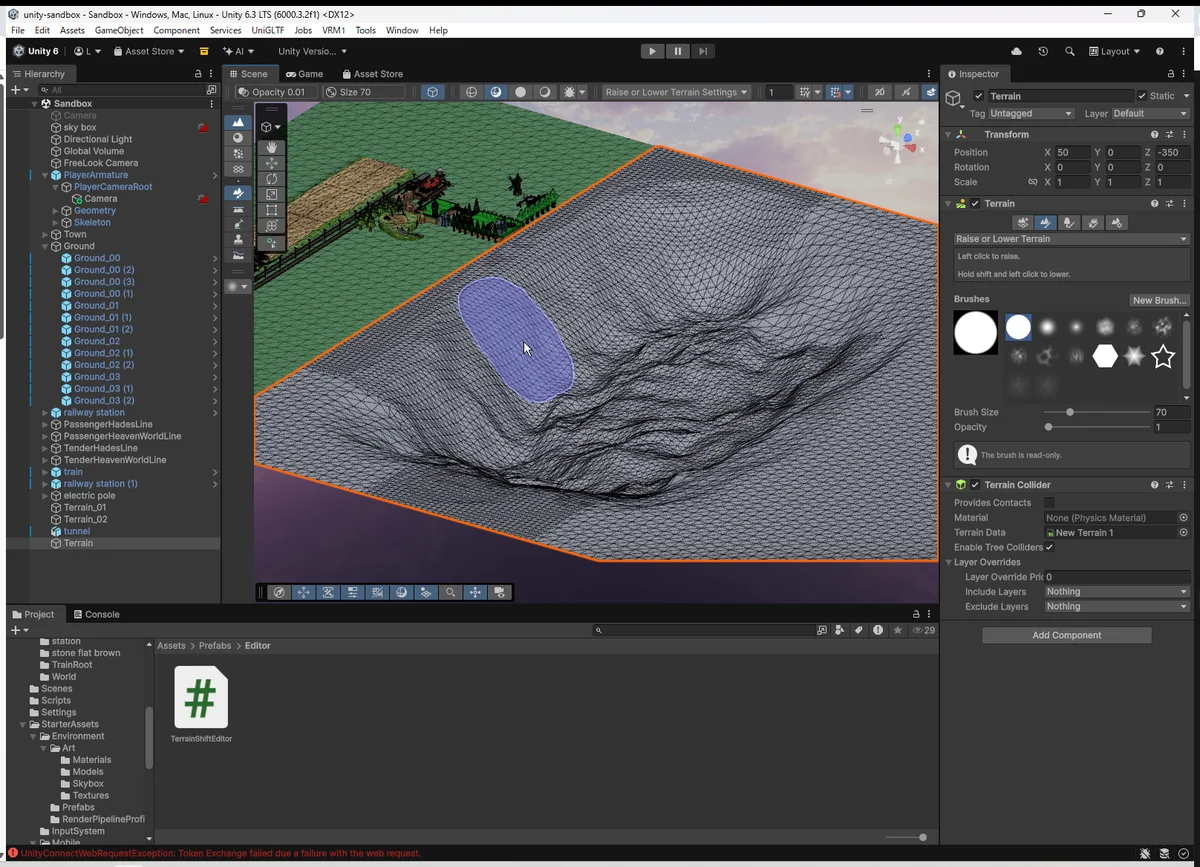Switch to the Console tab
This screenshot has width=1200, height=867.
(96, 614)
